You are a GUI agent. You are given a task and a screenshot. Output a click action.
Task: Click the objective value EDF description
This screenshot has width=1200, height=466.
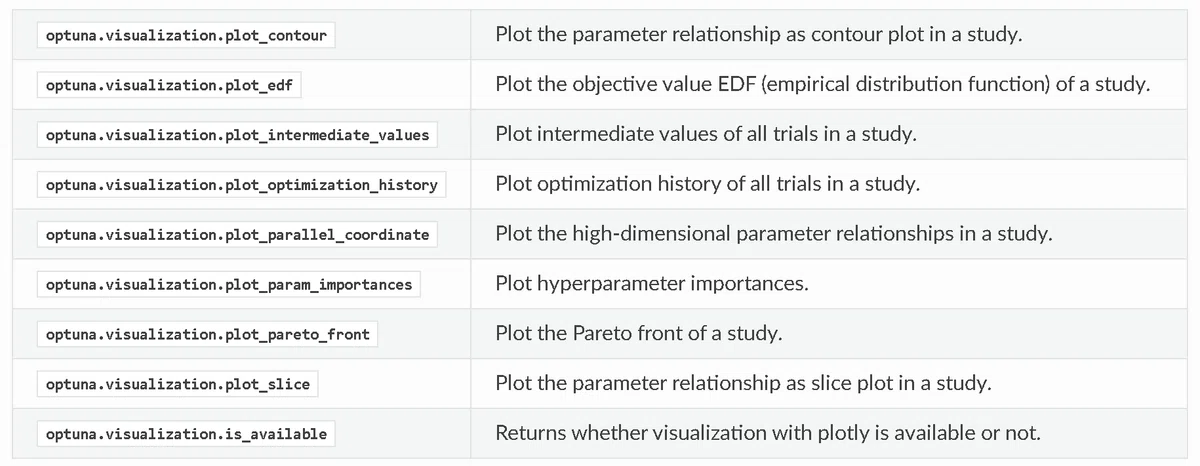(822, 84)
